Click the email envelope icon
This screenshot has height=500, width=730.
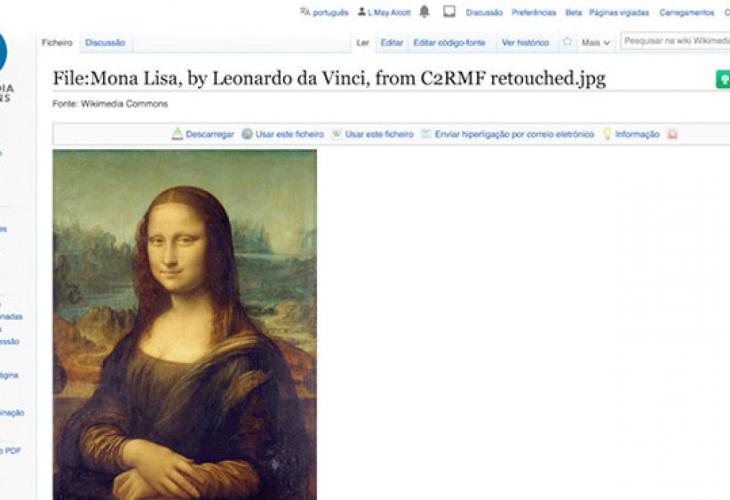pyautogui.click(x=426, y=134)
